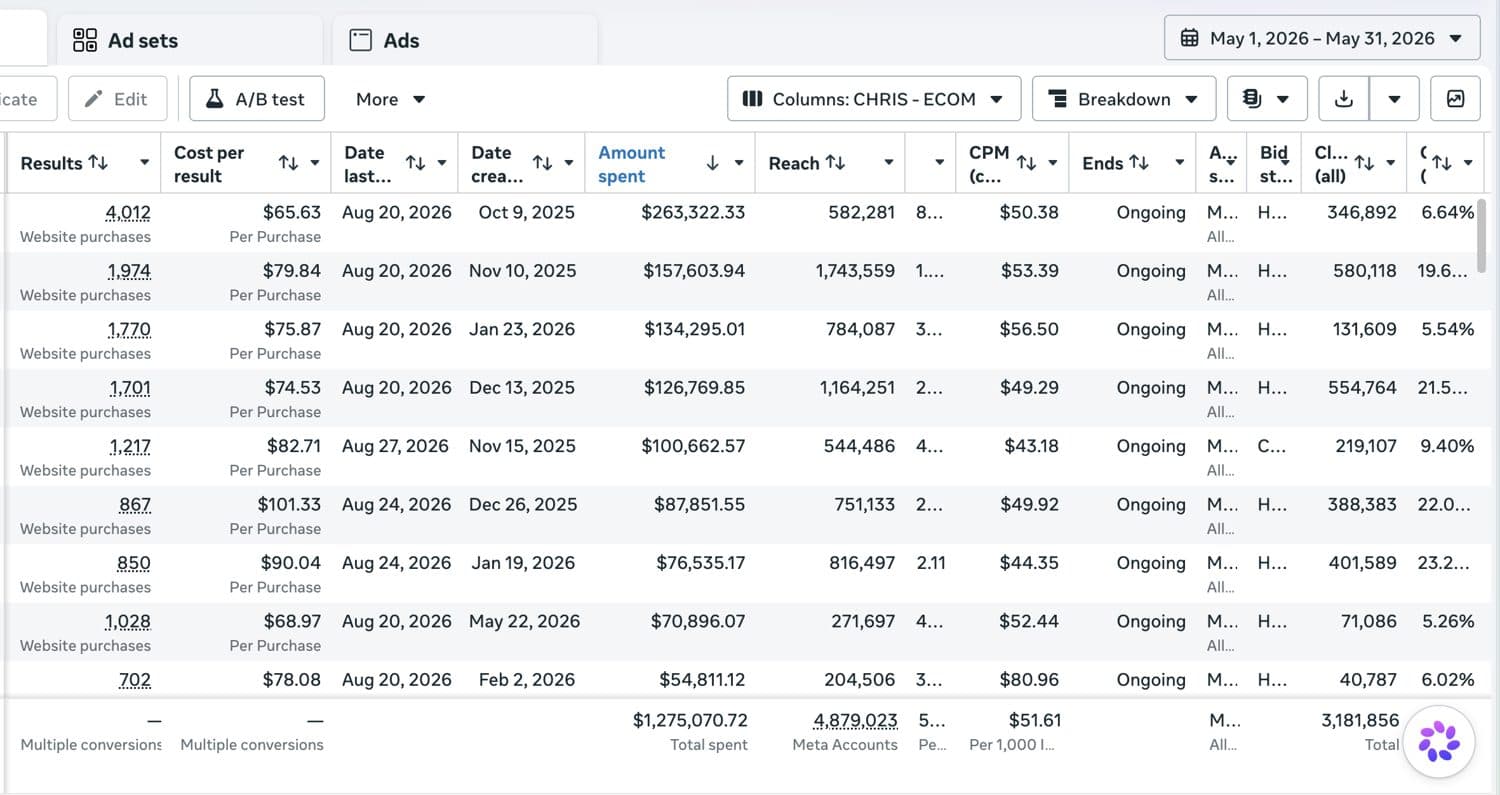
Task: Sort by Cost per result arrows
Action: point(288,163)
